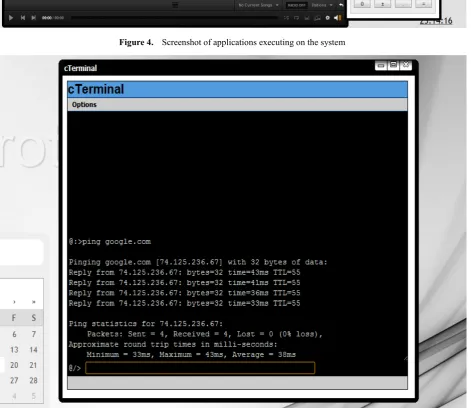
Task: Select calendar date 6
Action: tap(14, 334)
